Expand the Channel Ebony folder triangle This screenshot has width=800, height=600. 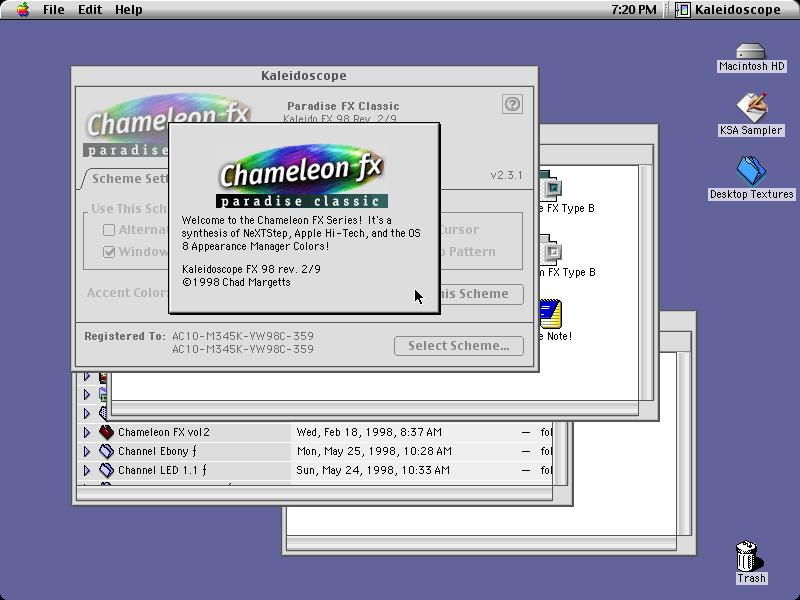pyautogui.click(x=87, y=451)
